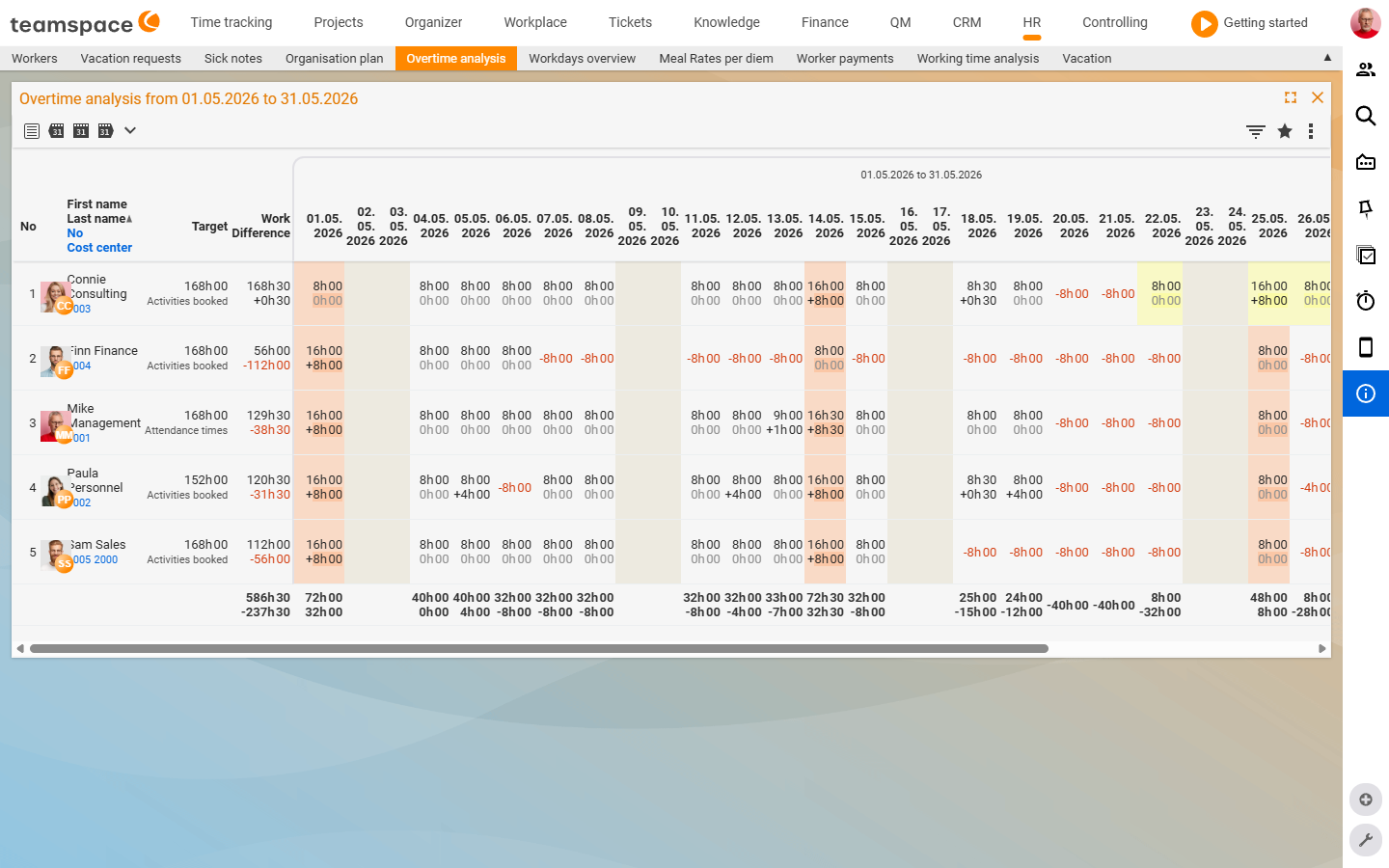Viewport: 1389px width, 868px height.
Task: Open Connie Consulting avatar
Action: 56,296
